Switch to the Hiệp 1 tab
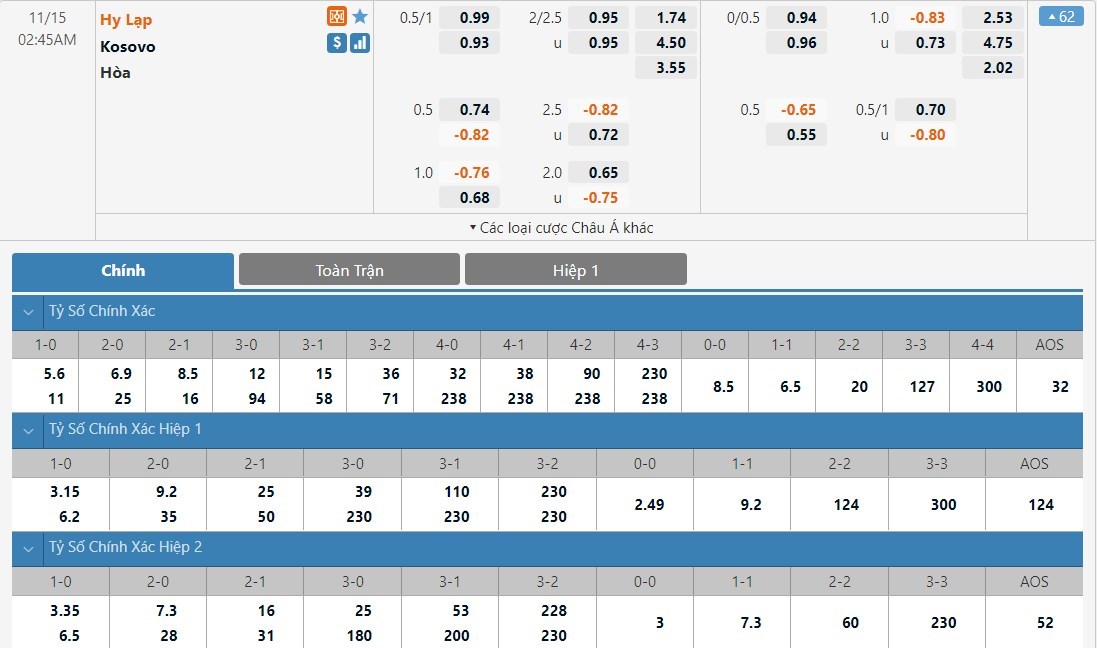1097x648 pixels. click(575, 270)
